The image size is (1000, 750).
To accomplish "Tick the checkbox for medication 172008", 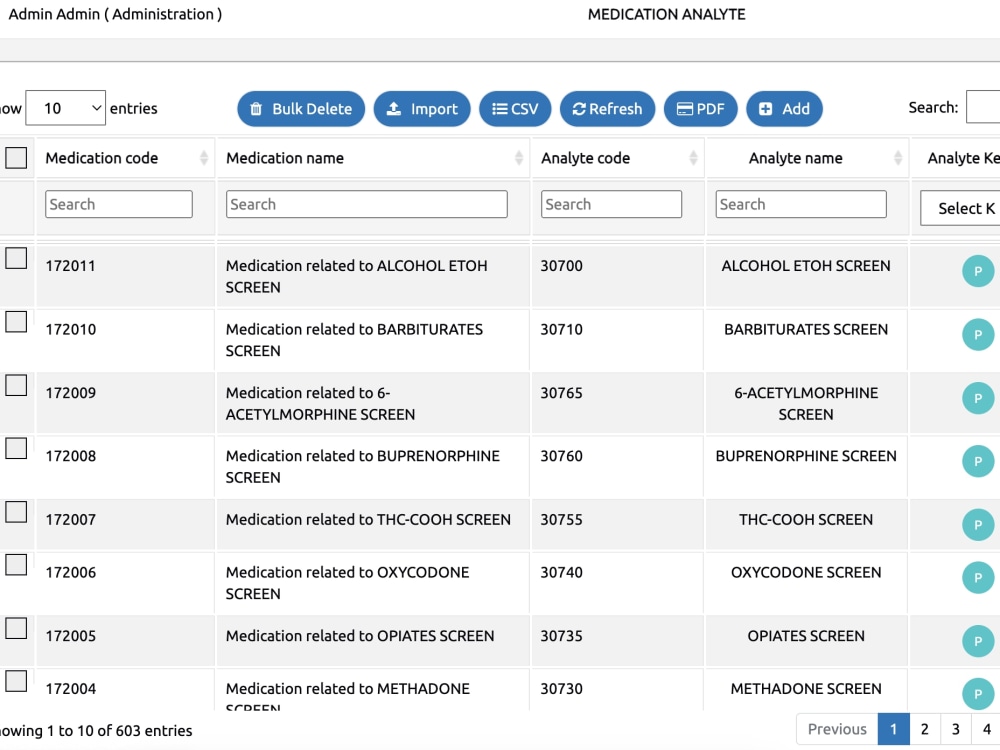I will [x=16, y=448].
